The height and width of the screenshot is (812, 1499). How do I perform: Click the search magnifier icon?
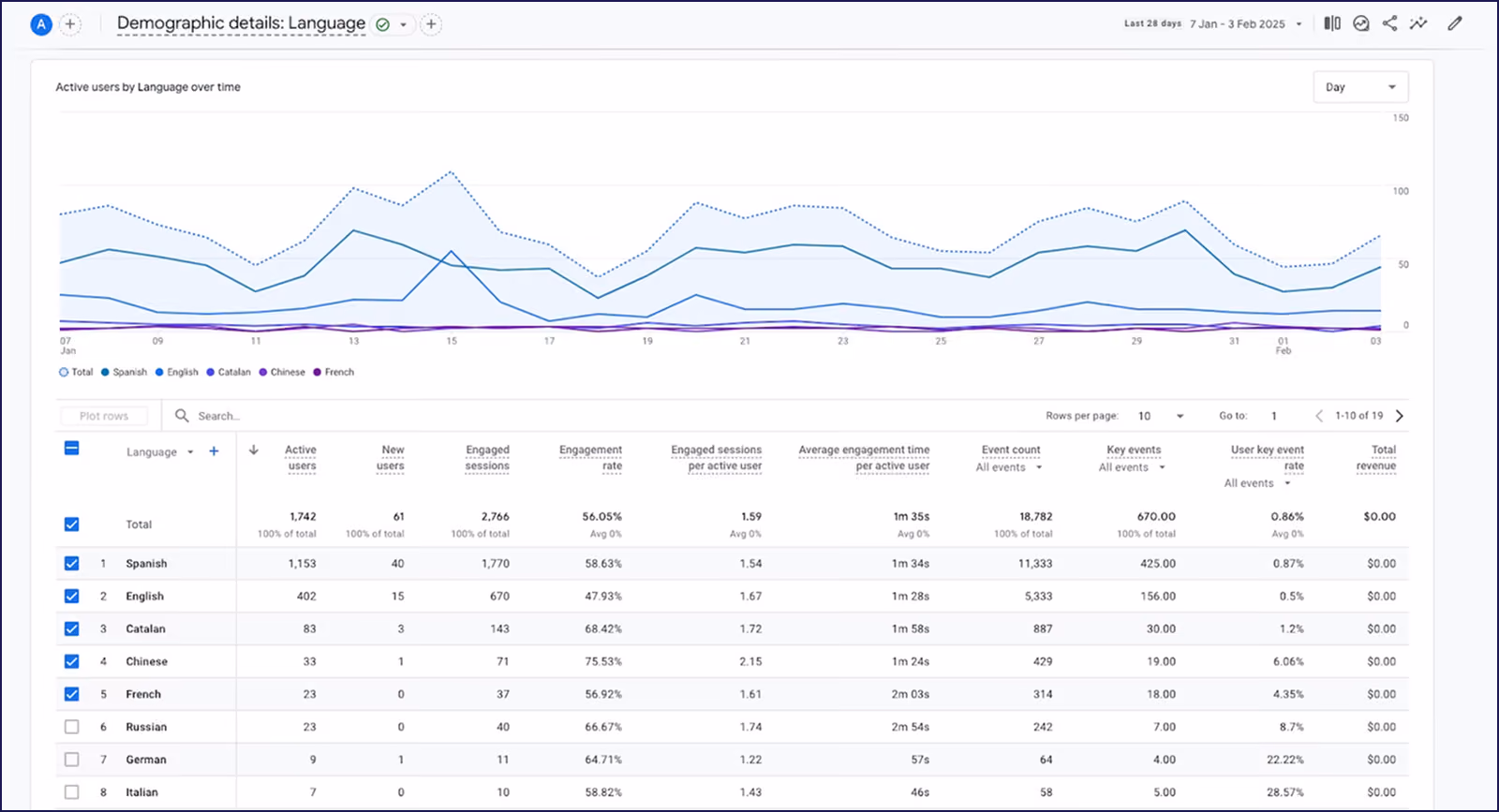pyautogui.click(x=182, y=415)
